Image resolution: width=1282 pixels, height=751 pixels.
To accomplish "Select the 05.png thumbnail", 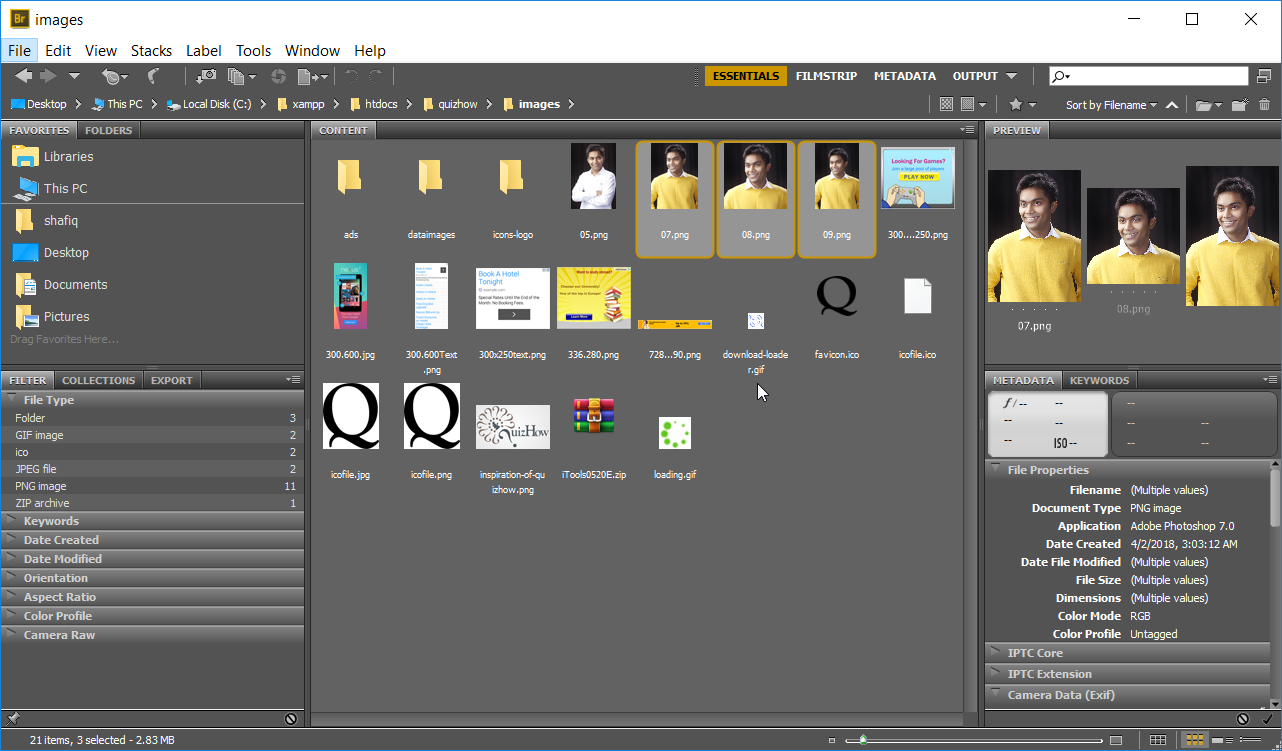I will tap(593, 177).
